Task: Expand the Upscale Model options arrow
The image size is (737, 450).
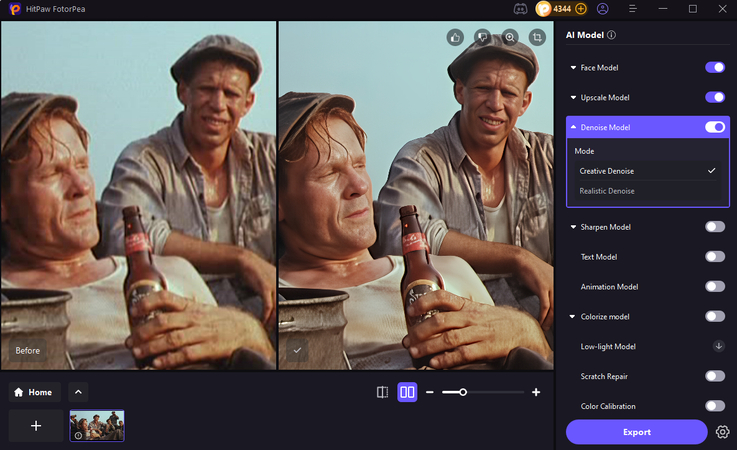Action: point(573,97)
